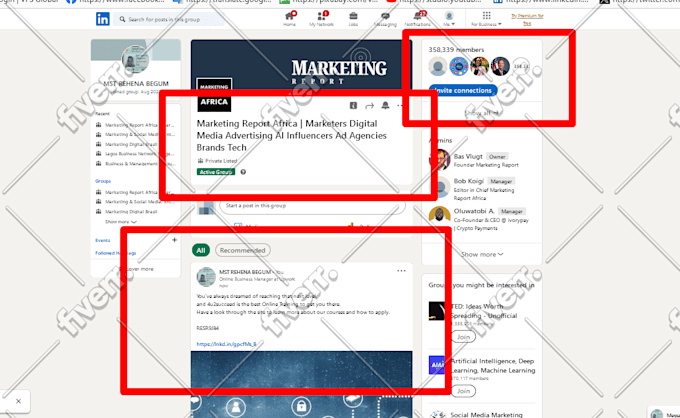Click Show all under members

[481, 113]
